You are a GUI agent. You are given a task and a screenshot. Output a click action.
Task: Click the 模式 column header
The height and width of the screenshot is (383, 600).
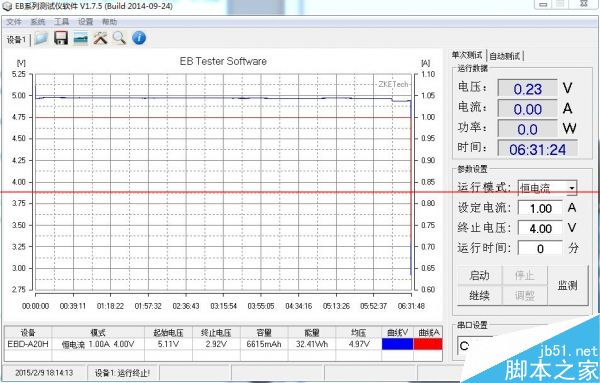click(98, 332)
